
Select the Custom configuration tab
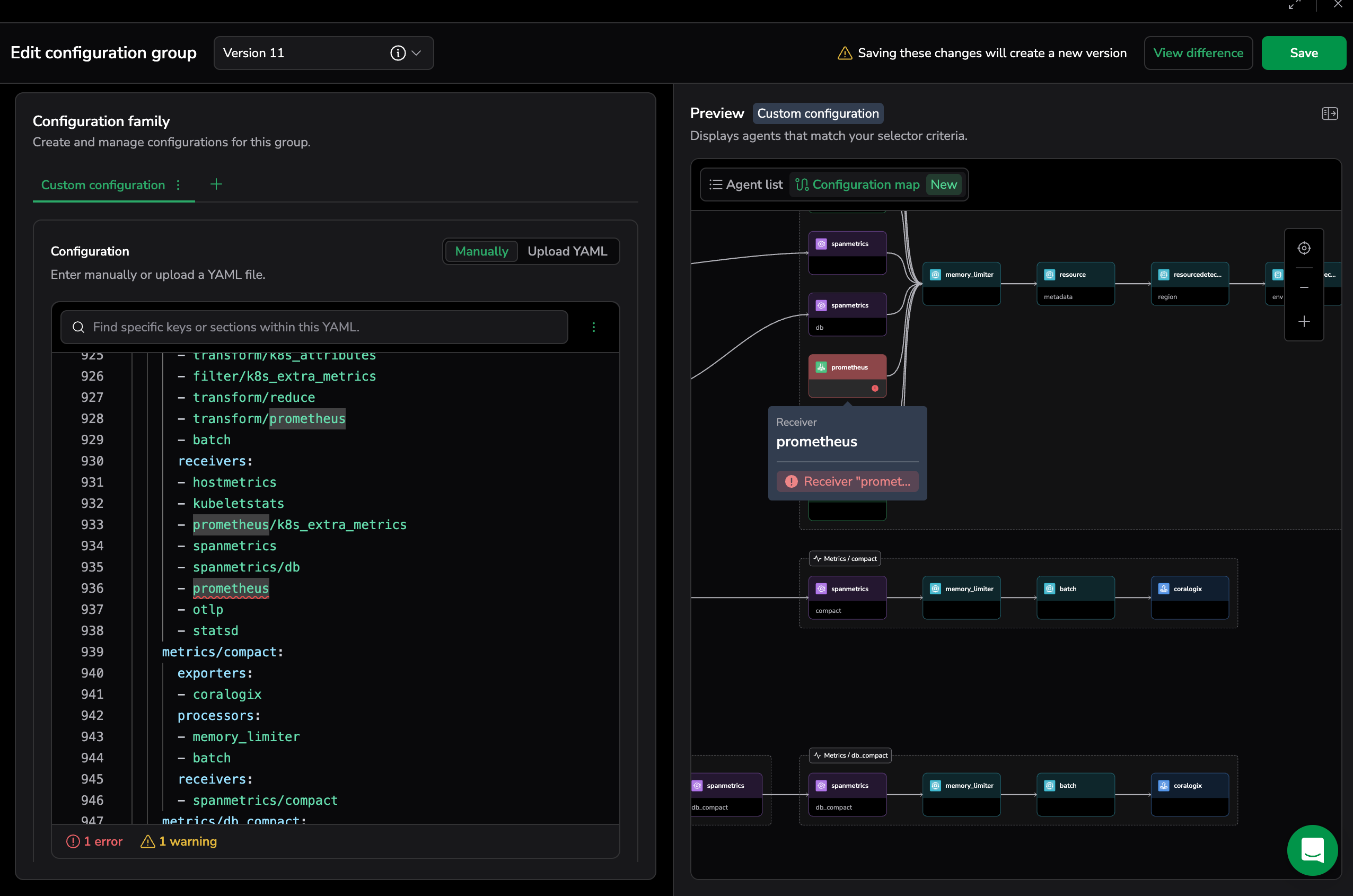(103, 185)
